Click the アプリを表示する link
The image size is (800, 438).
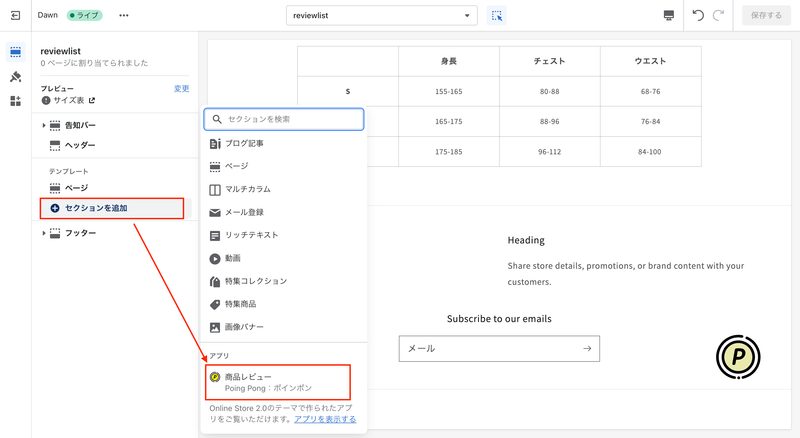325,419
